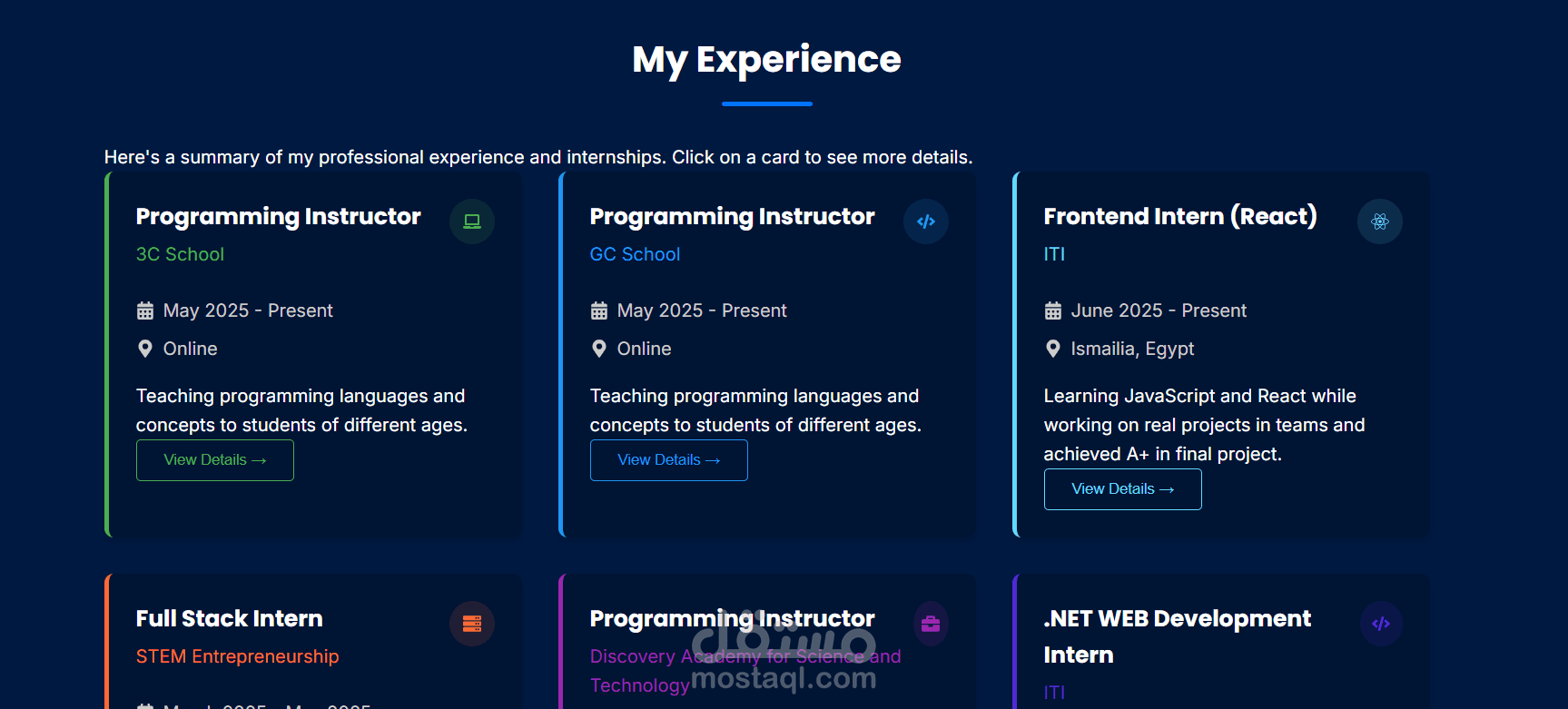Click the React atom icon on Frontend Intern card
The image size is (1568, 709).
coord(1380,222)
